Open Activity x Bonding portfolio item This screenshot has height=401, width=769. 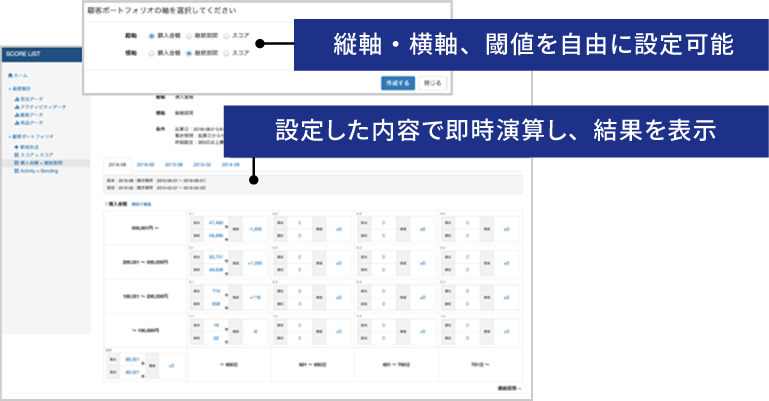(x=36, y=171)
